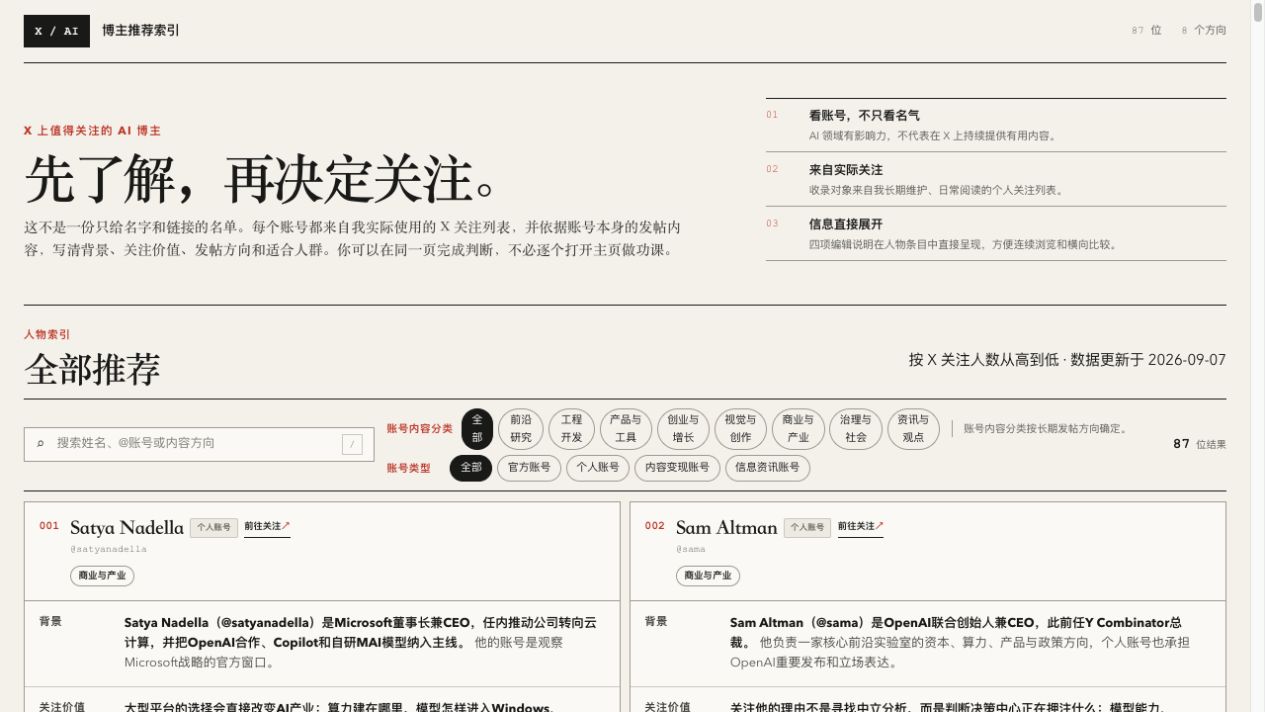Click the 信息直接展开 item
This screenshot has height=712, width=1265.
[x=996, y=233]
